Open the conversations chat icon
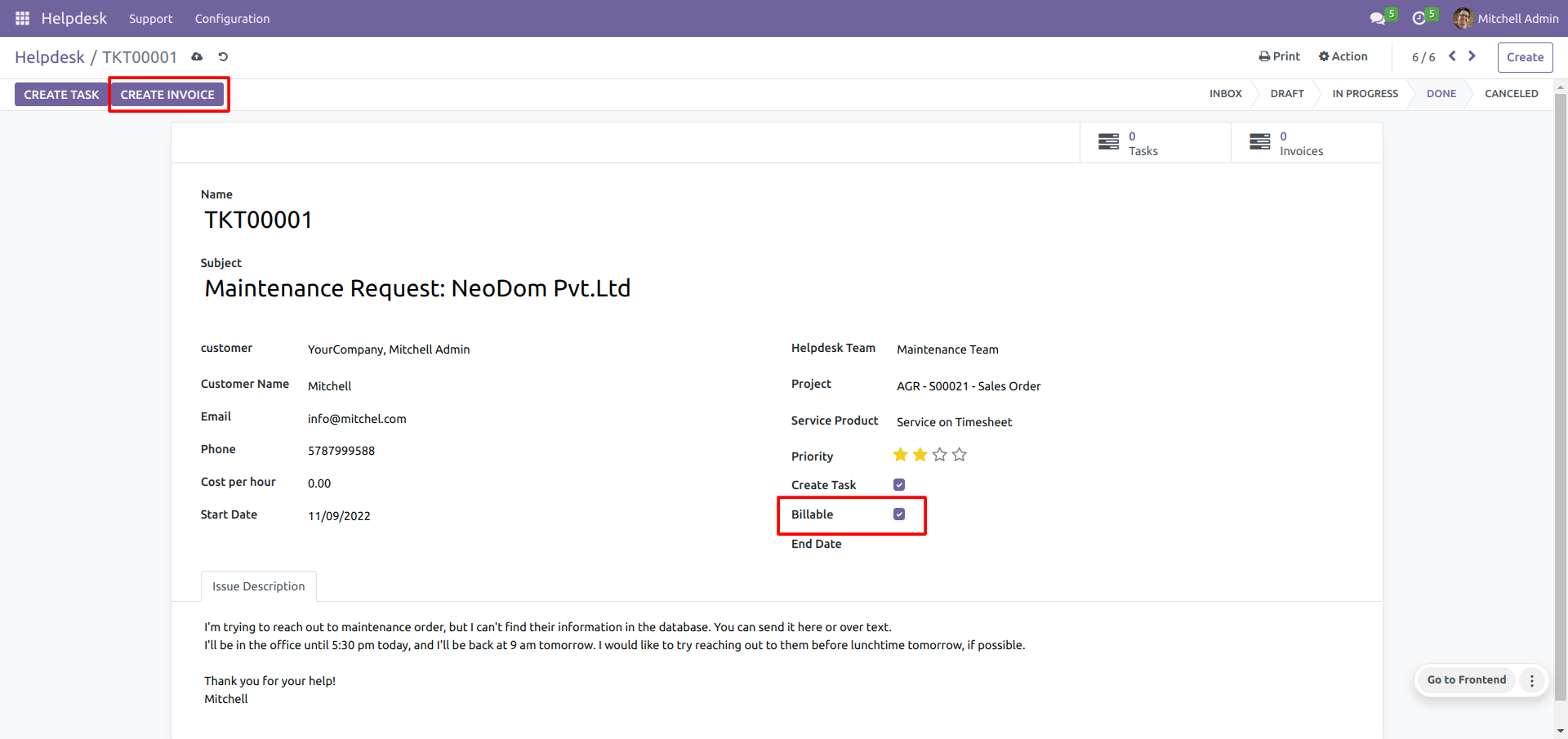 1378,18
